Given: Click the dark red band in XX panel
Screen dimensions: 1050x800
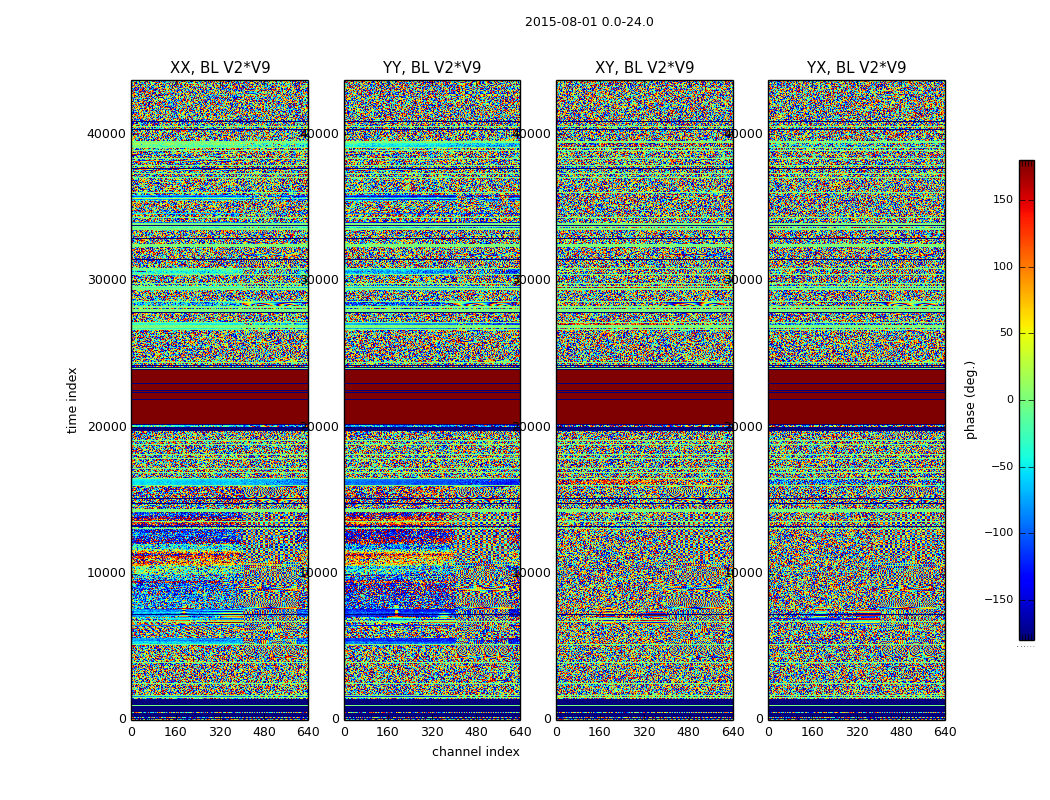Looking at the screenshot, I should (x=220, y=396).
